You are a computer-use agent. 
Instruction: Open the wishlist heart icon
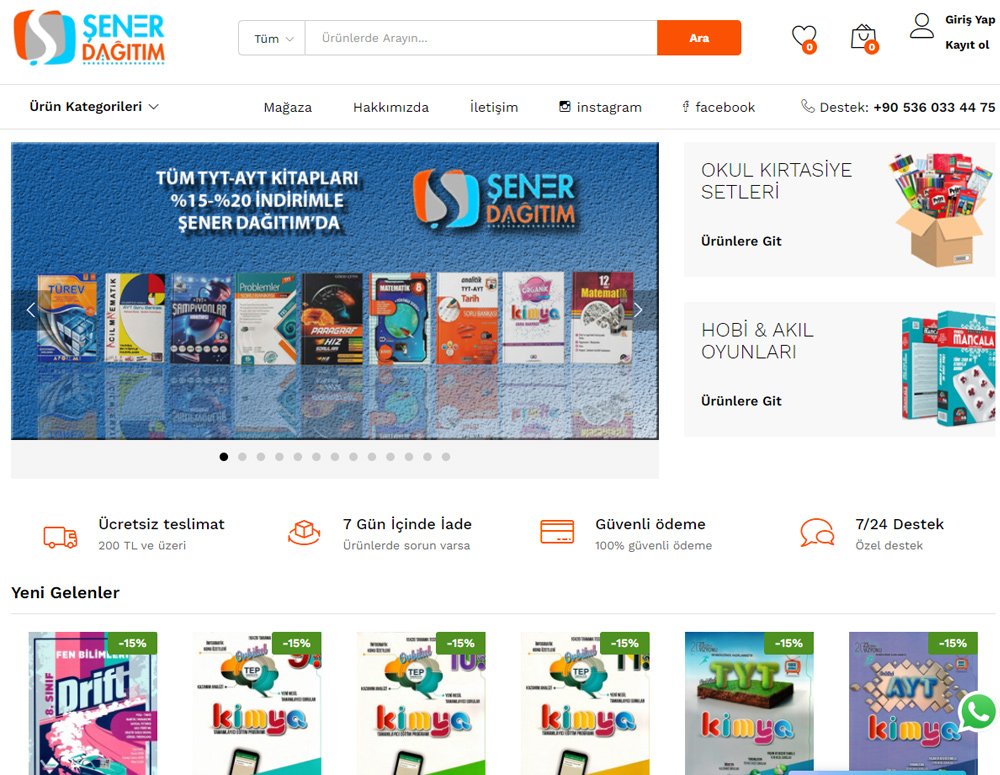(804, 38)
